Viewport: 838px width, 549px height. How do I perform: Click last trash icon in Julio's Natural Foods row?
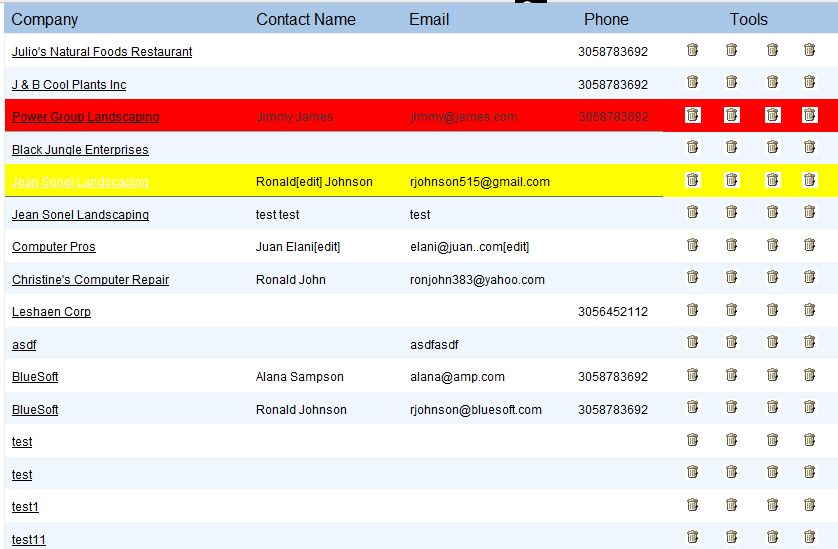(810, 50)
